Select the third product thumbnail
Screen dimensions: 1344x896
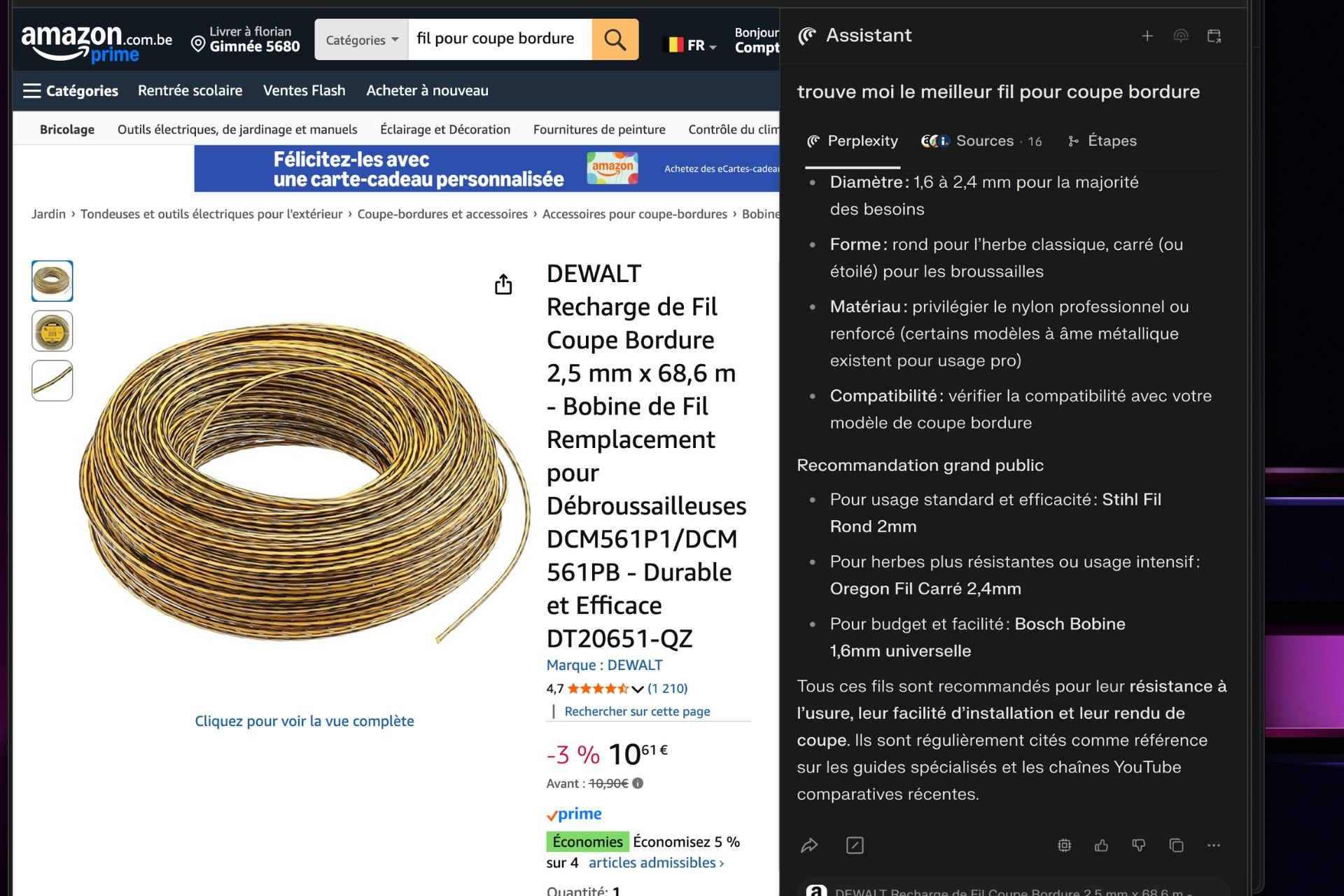pos(52,381)
